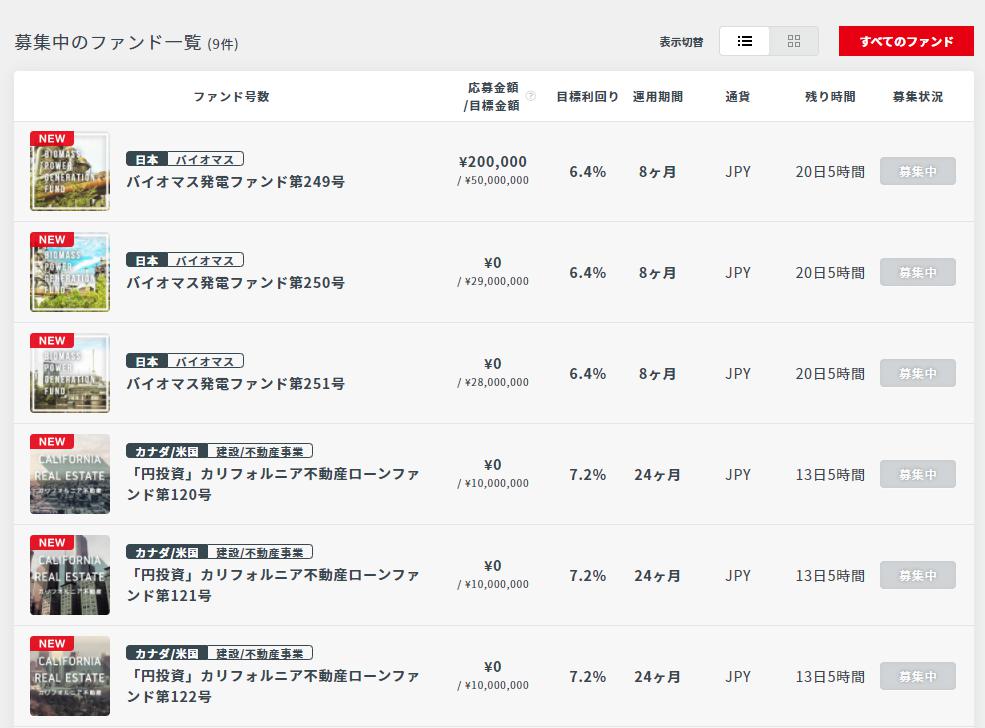985x728 pixels.
Task: Click 募集中 button for fund 250号
Action: click(918, 272)
